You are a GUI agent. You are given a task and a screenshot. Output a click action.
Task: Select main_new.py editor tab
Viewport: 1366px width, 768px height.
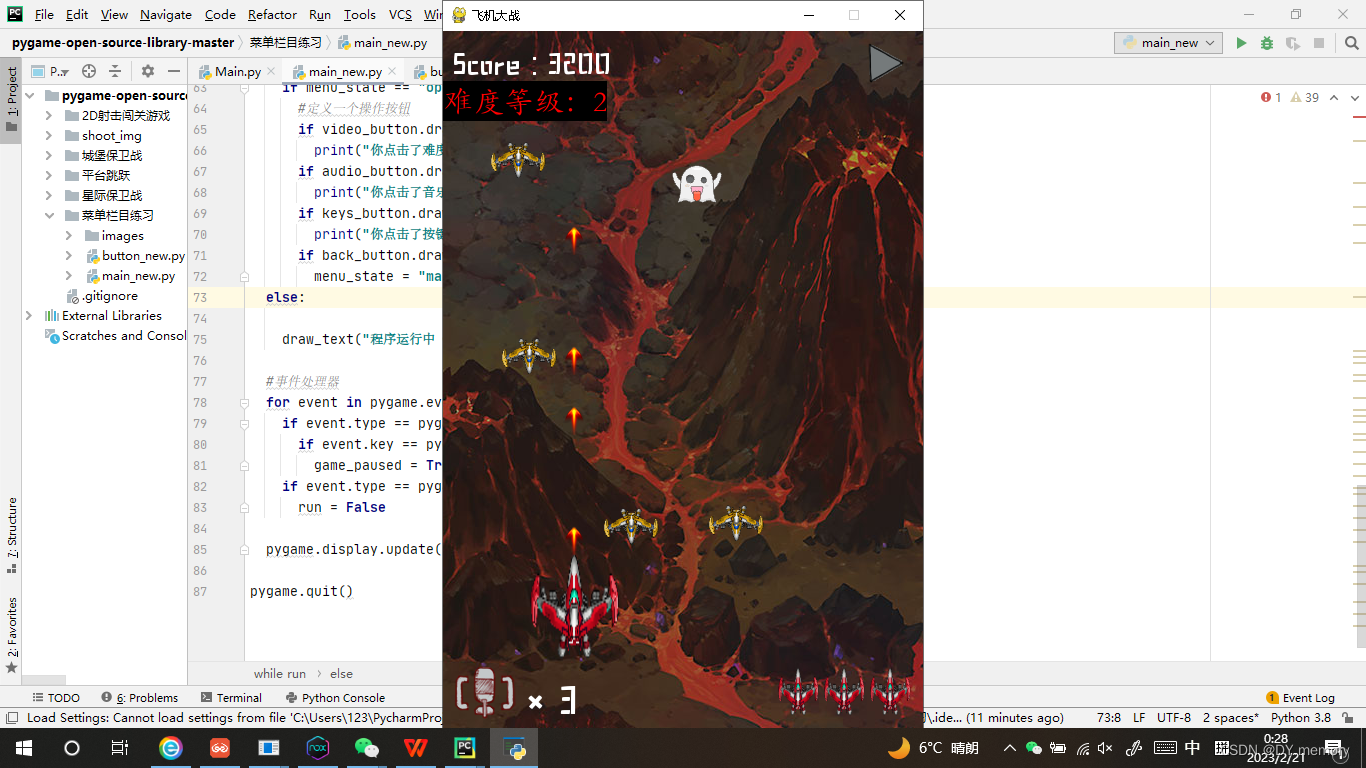(x=344, y=71)
